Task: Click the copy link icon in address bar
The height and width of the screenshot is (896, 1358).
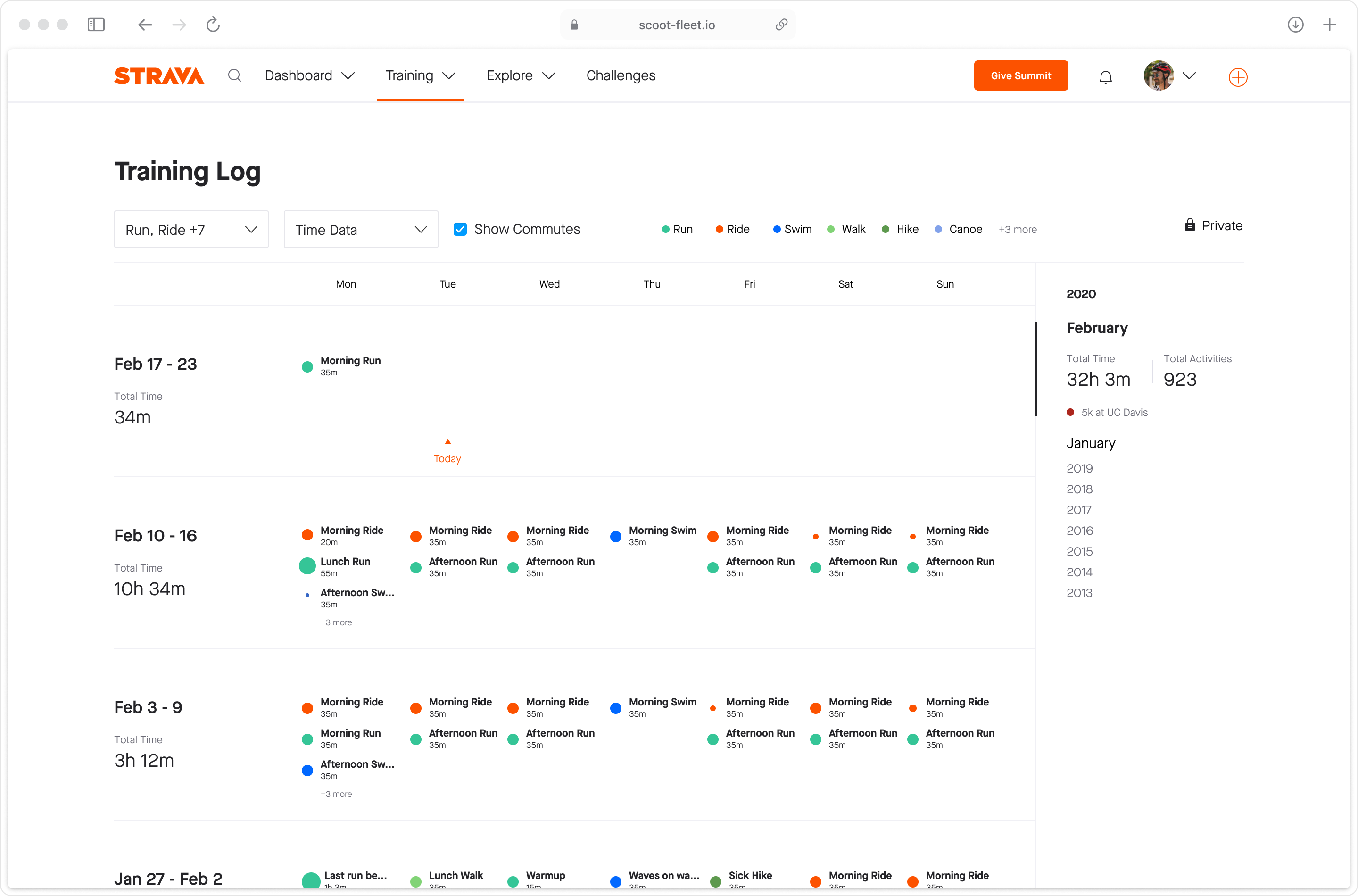Action: point(781,25)
